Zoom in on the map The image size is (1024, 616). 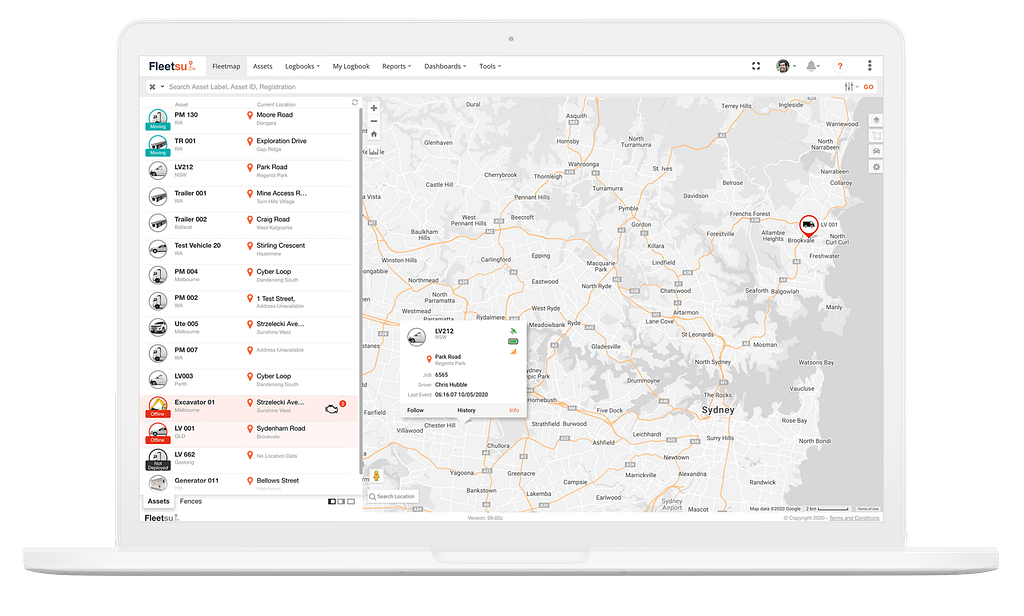374,108
